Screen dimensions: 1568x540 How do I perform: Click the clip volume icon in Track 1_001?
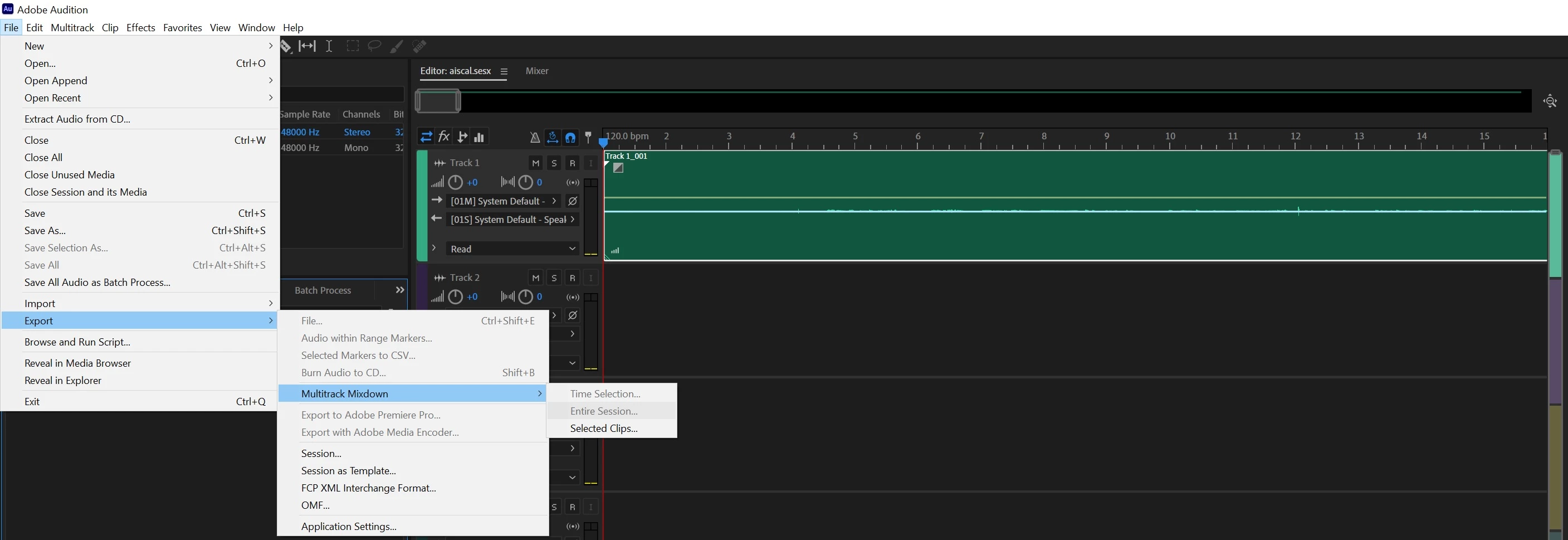(x=616, y=250)
